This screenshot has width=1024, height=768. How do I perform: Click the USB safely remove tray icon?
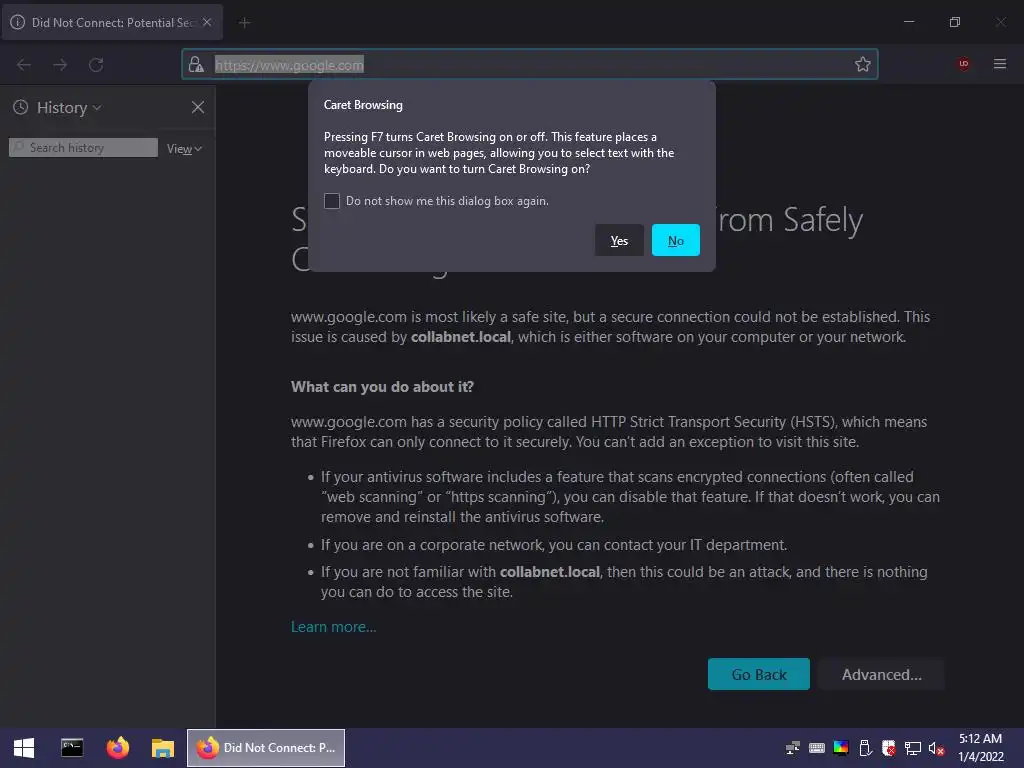click(865, 748)
